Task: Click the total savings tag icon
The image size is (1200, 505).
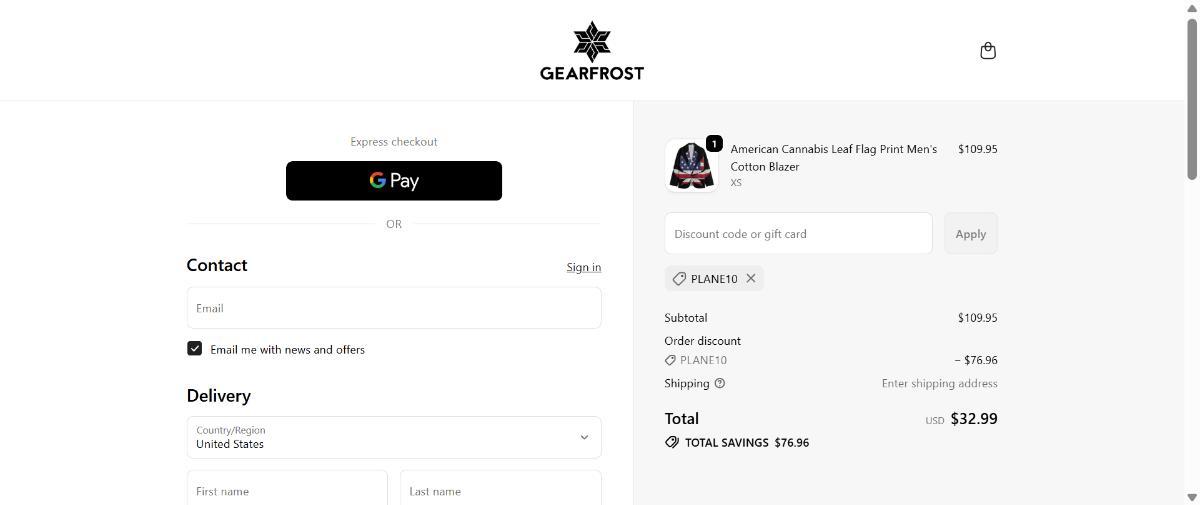Action: (x=672, y=442)
